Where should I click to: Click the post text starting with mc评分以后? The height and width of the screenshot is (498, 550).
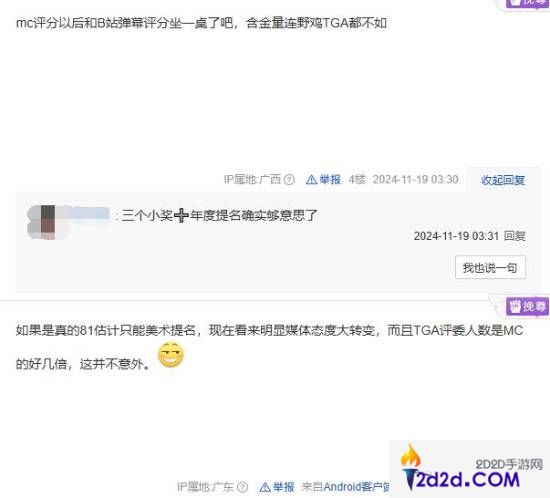tap(201, 23)
